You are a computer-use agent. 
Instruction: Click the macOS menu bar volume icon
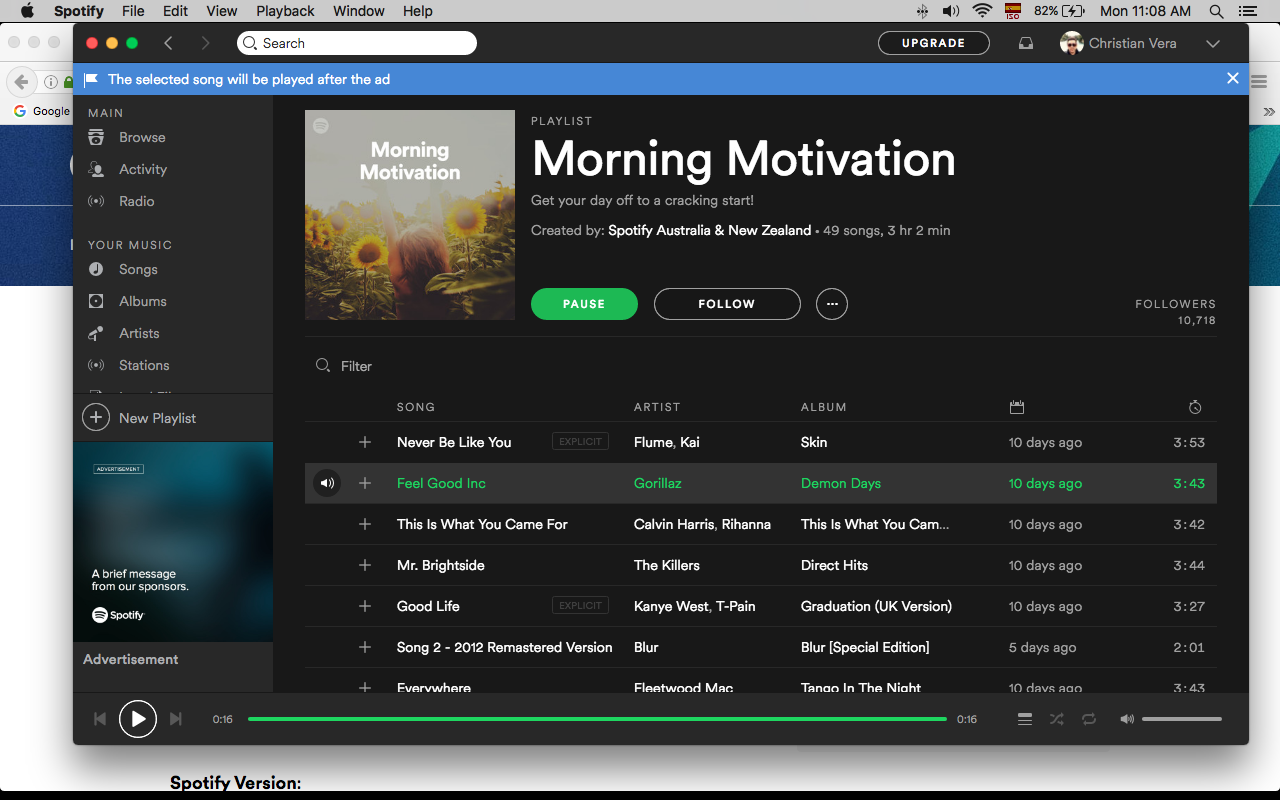[x=951, y=11]
